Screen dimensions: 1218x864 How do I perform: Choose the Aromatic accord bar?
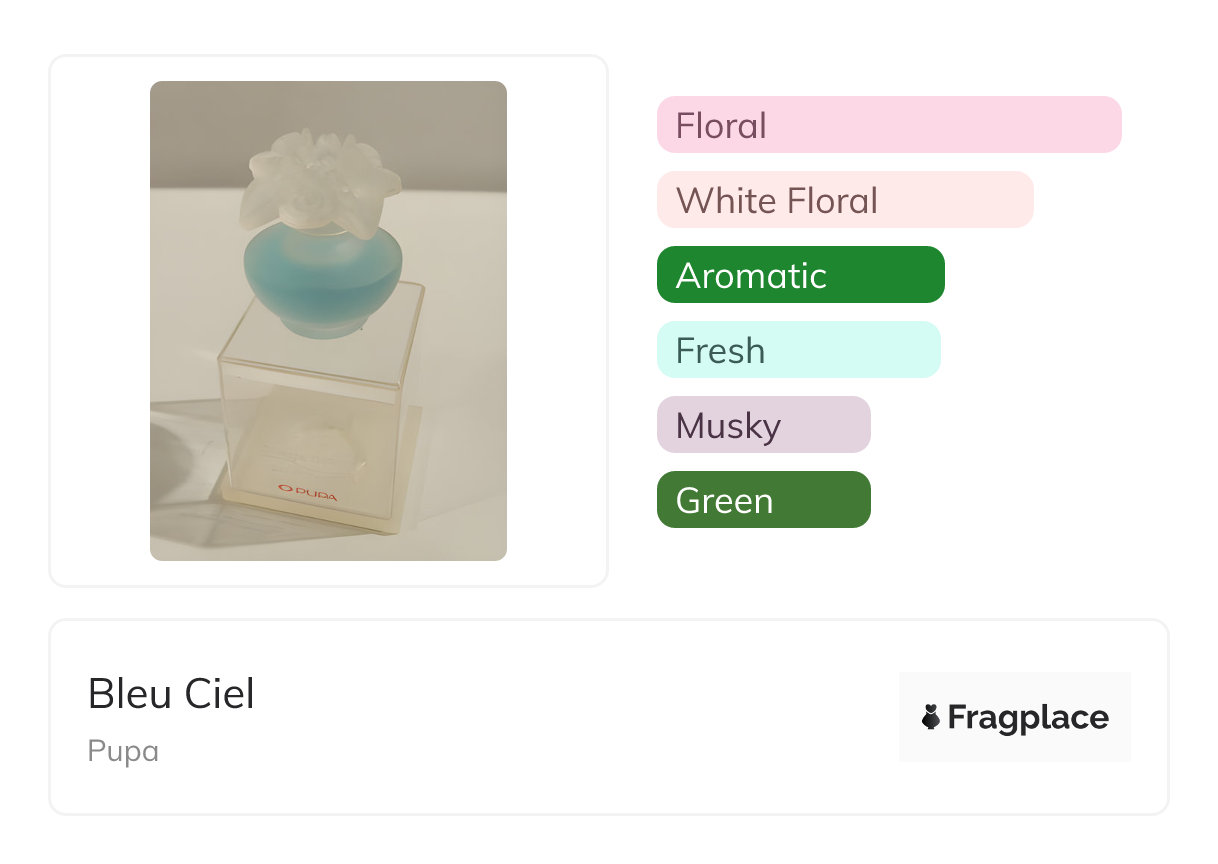tap(800, 275)
